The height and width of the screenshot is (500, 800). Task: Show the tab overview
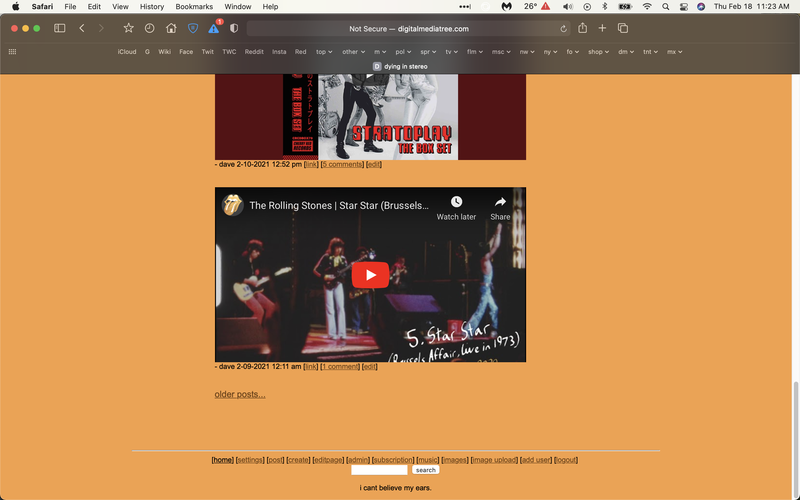click(623, 29)
